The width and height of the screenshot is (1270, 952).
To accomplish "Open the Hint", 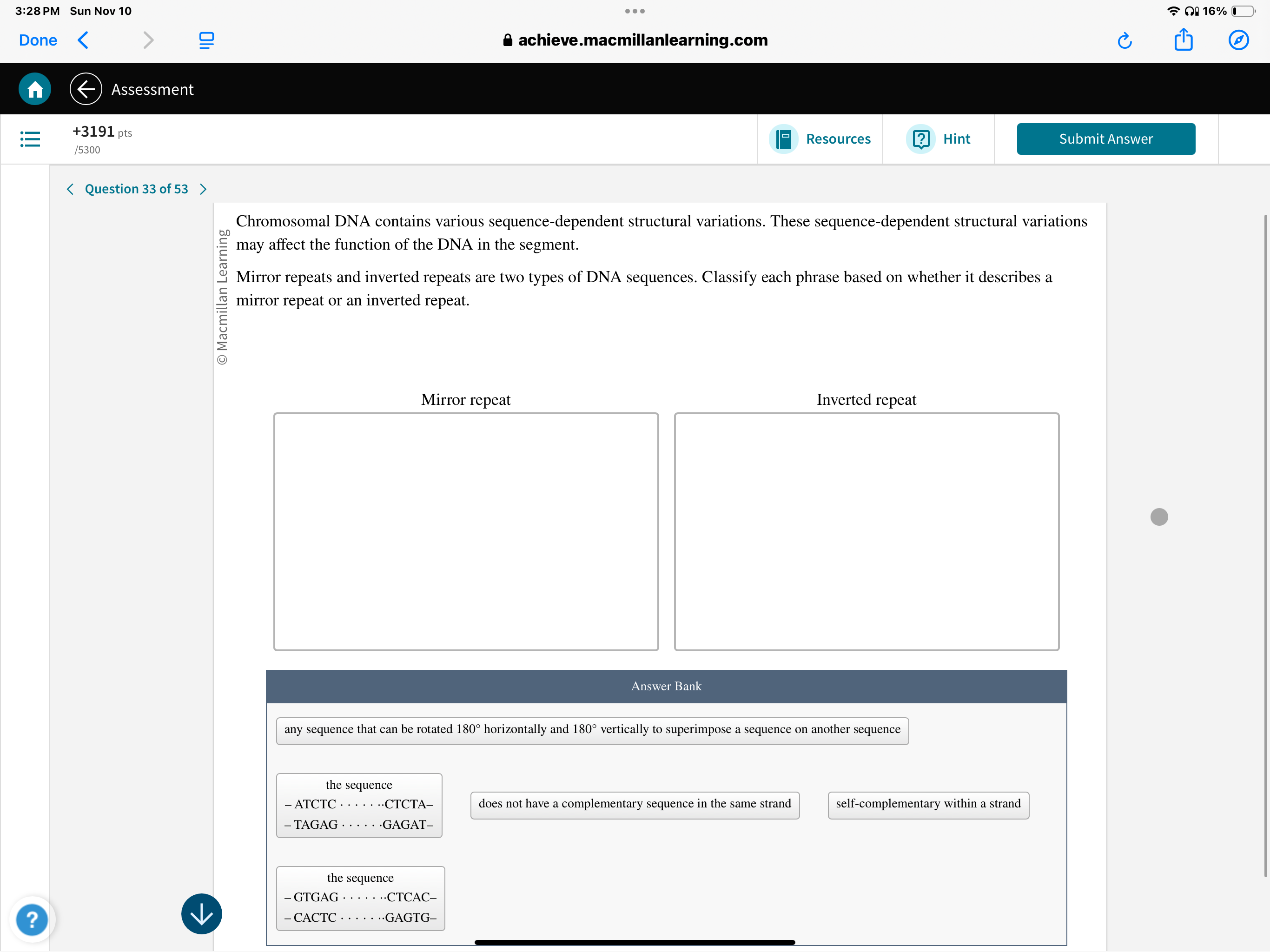I will click(x=939, y=139).
